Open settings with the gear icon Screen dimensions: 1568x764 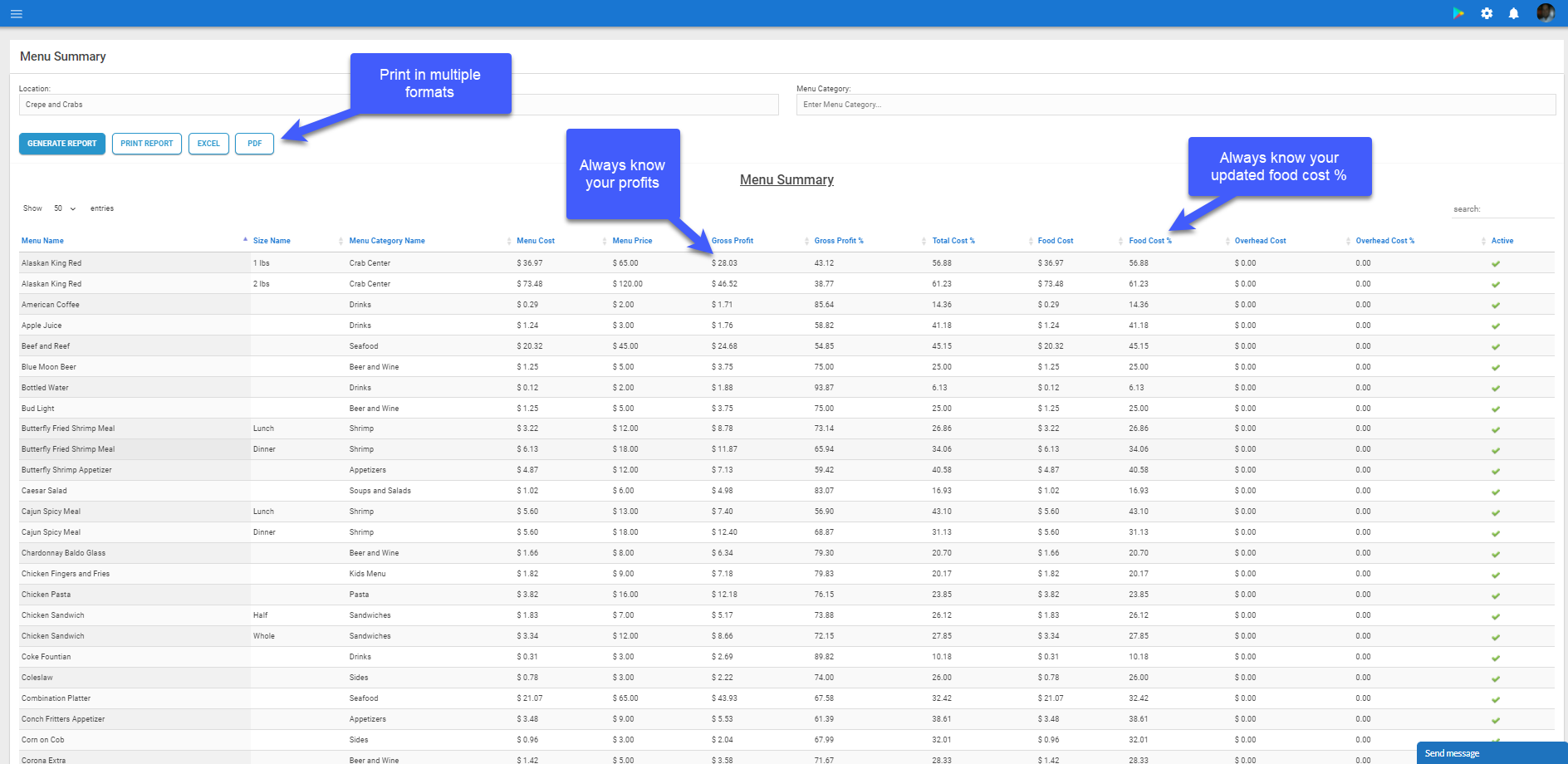(1487, 13)
